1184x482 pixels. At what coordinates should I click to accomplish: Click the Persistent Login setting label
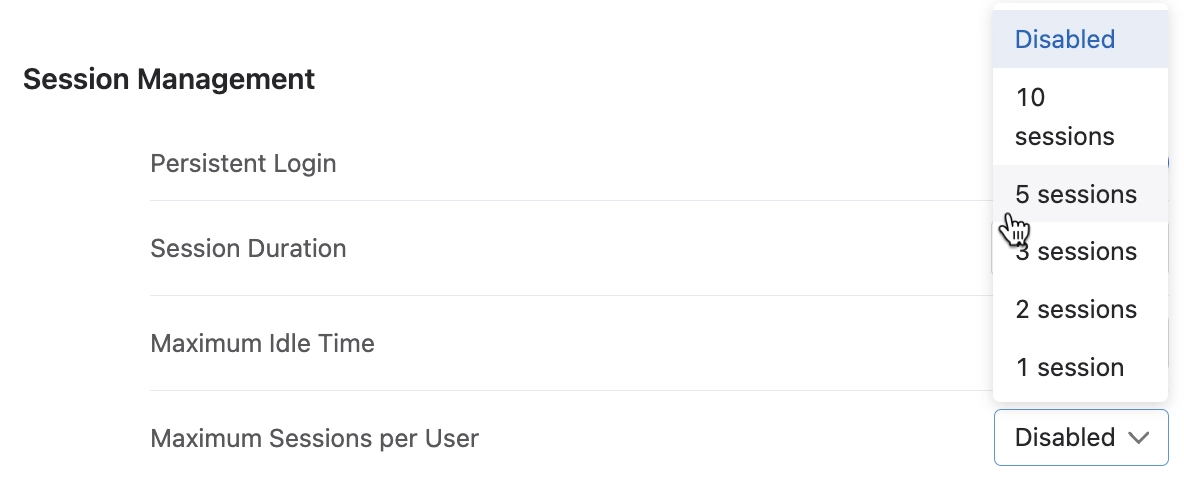(243, 163)
